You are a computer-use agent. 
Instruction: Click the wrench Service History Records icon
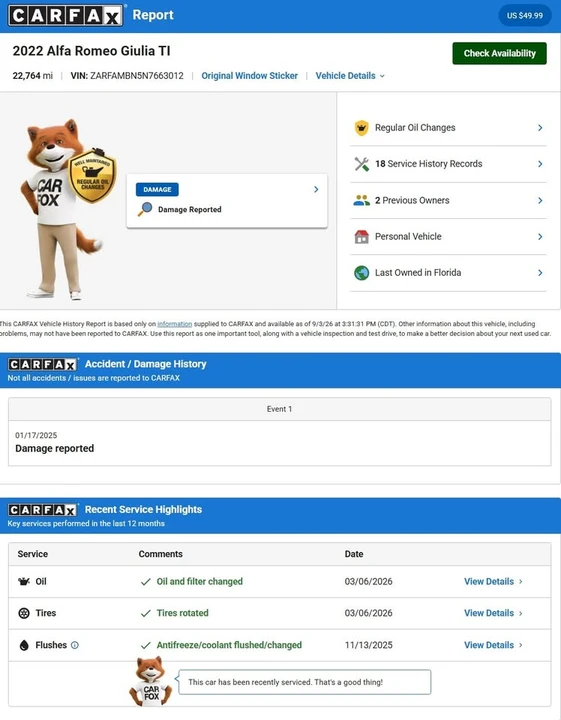(x=362, y=164)
